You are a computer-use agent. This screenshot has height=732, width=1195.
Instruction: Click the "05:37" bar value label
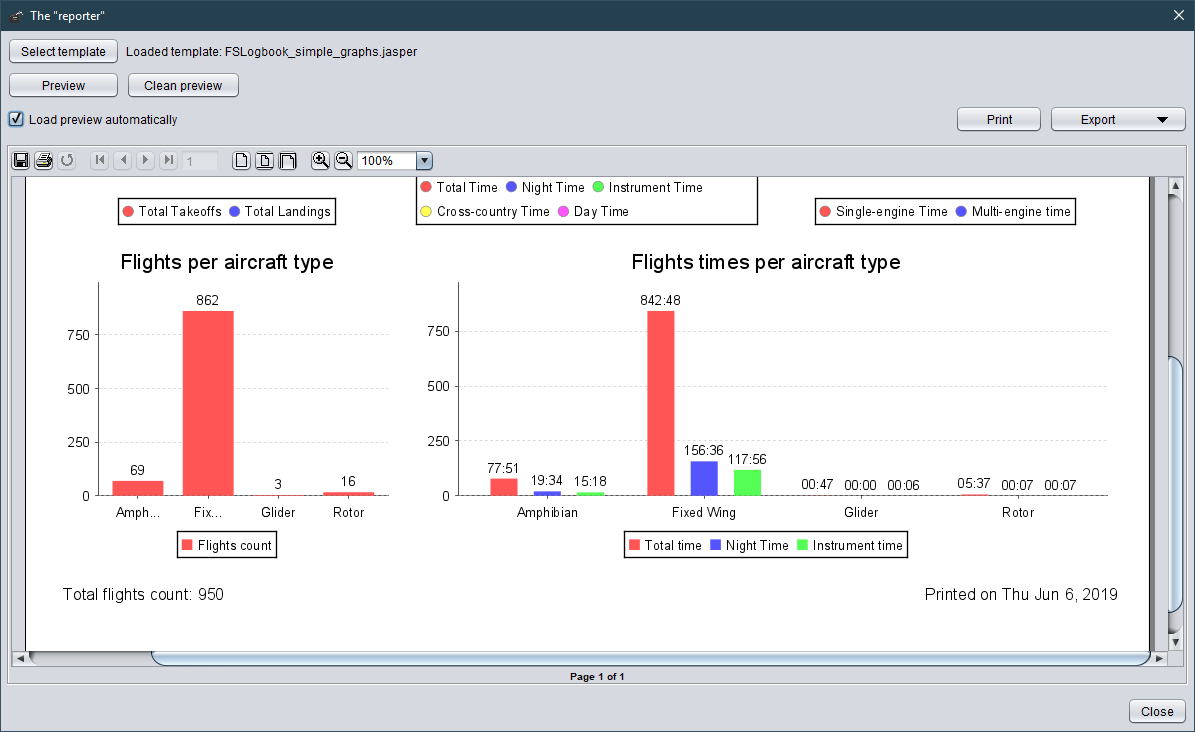point(973,483)
